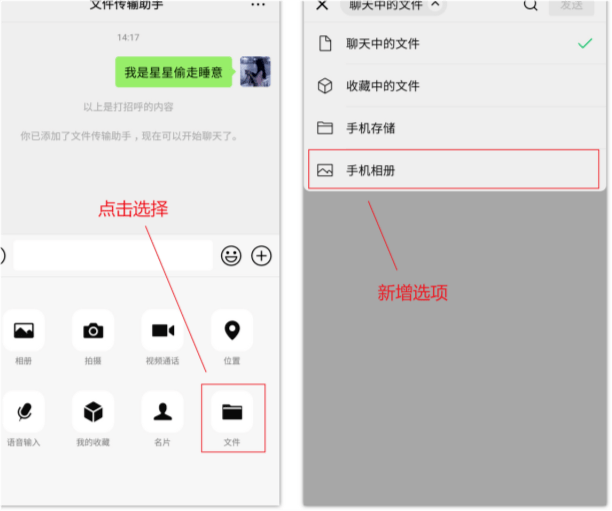Search files with magnifier icon

click(530, 5)
